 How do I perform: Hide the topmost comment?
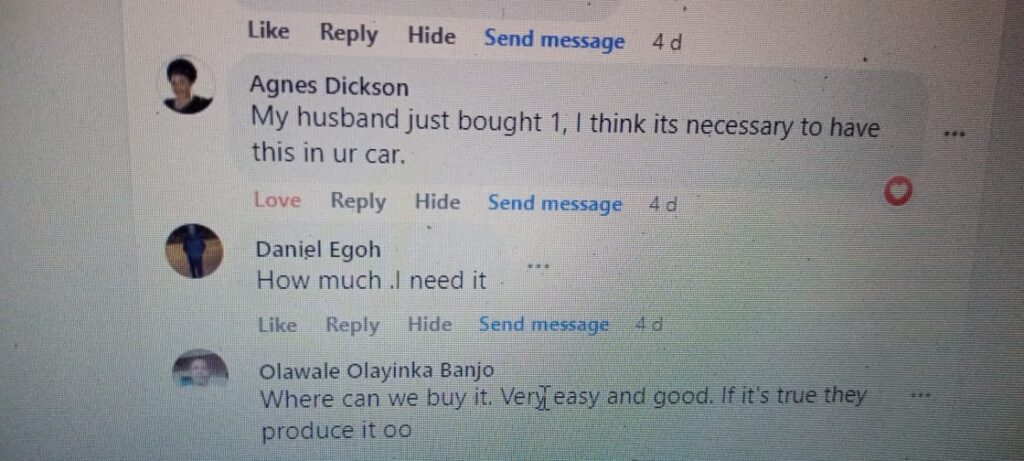[432, 35]
